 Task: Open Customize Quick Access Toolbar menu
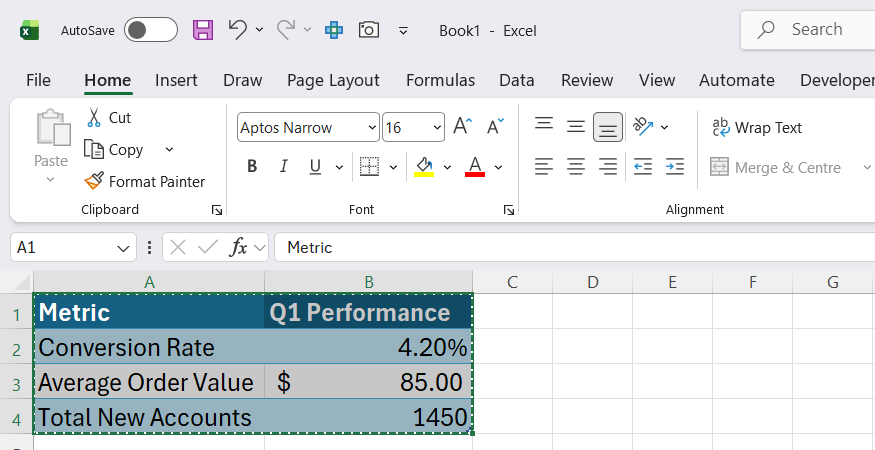(403, 30)
